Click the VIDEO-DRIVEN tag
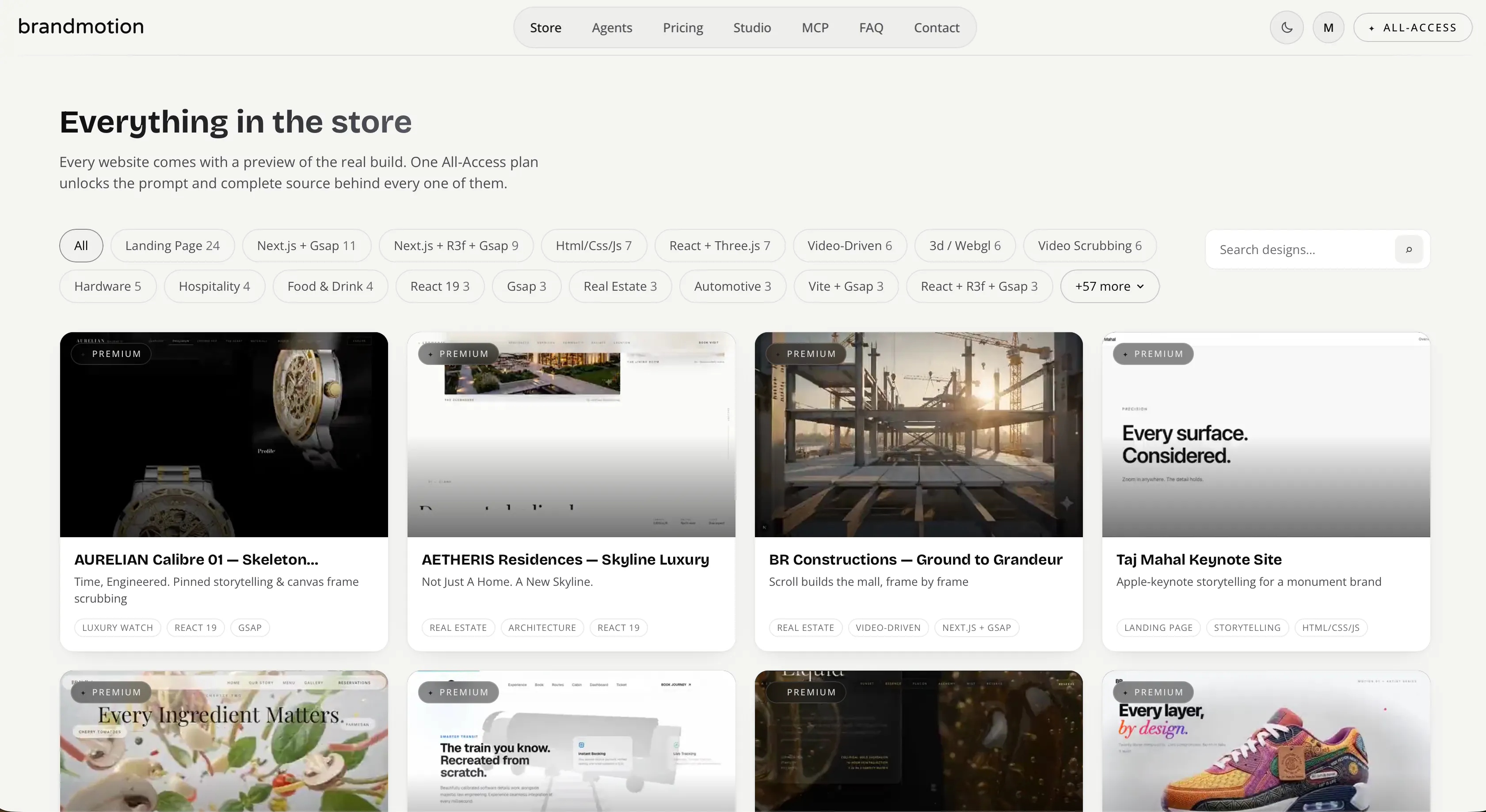Image resolution: width=1486 pixels, height=812 pixels. click(x=888, y=627)
